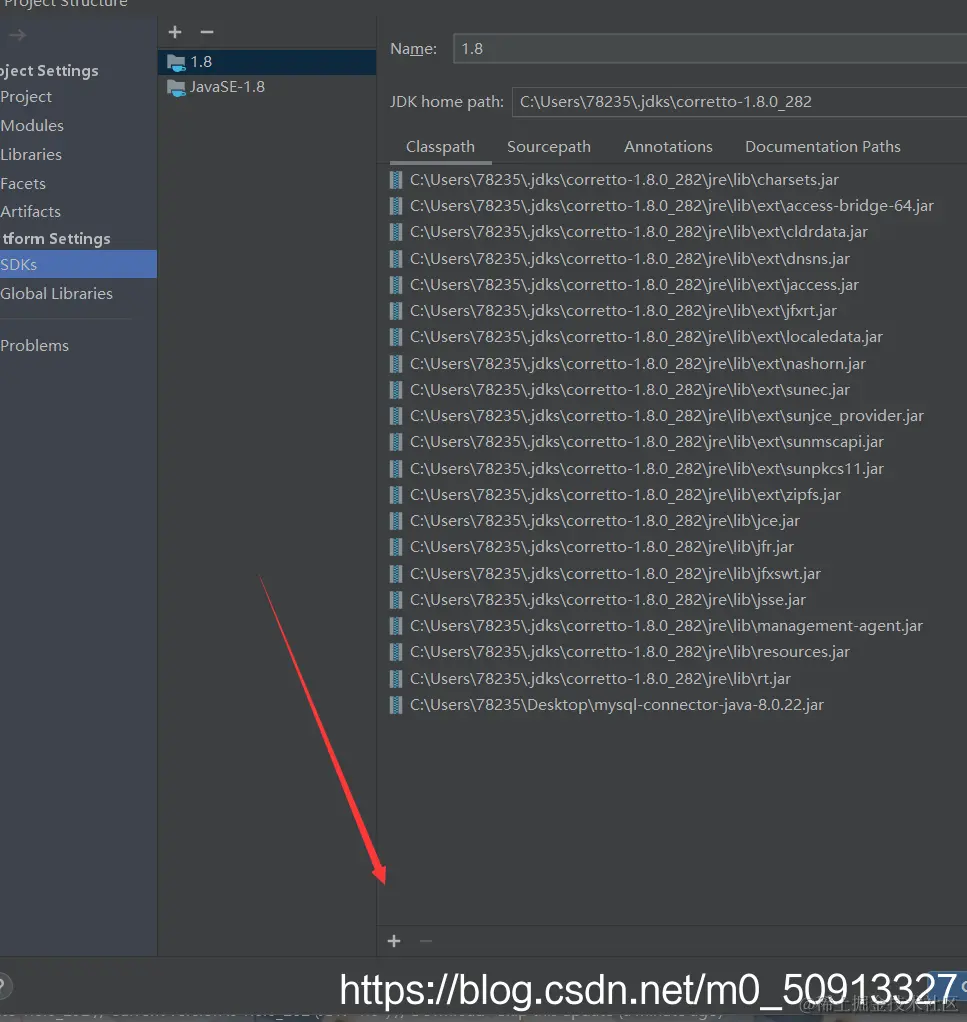Select the jce.jar classpath entry
The width and height of the screenshot is (967, 1022).
pos(605,521)
